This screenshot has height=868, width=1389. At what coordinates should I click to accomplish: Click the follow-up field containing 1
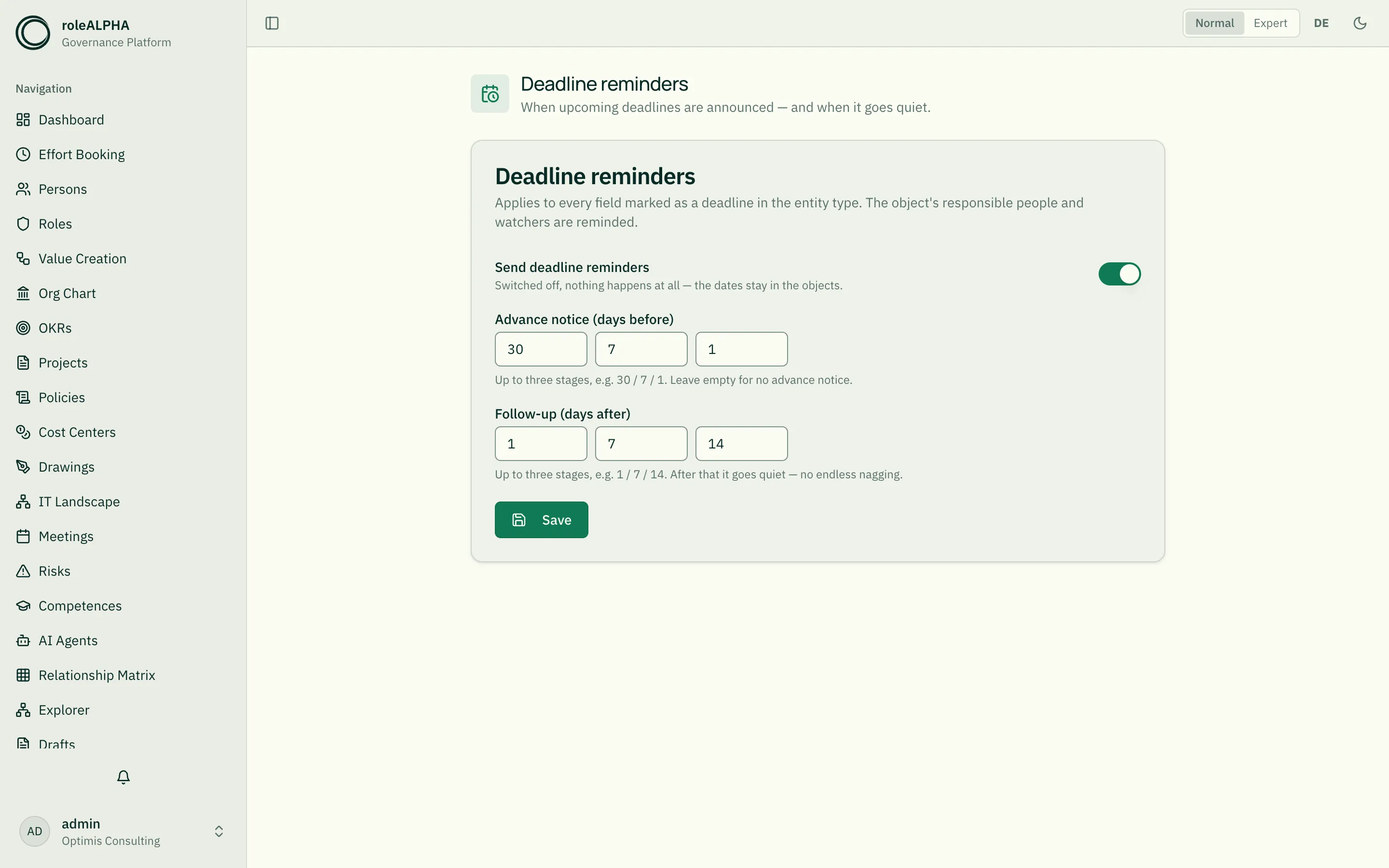tap(541, 444)
